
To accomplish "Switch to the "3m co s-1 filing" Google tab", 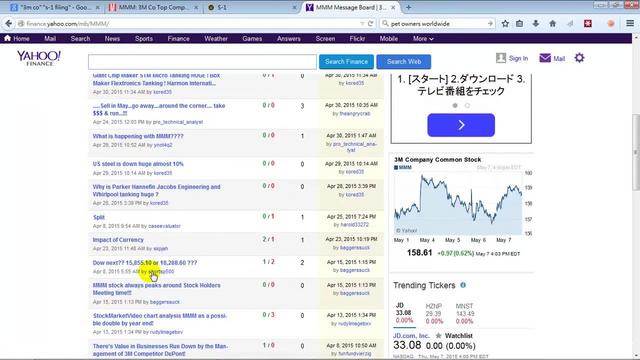I will 55,7.
